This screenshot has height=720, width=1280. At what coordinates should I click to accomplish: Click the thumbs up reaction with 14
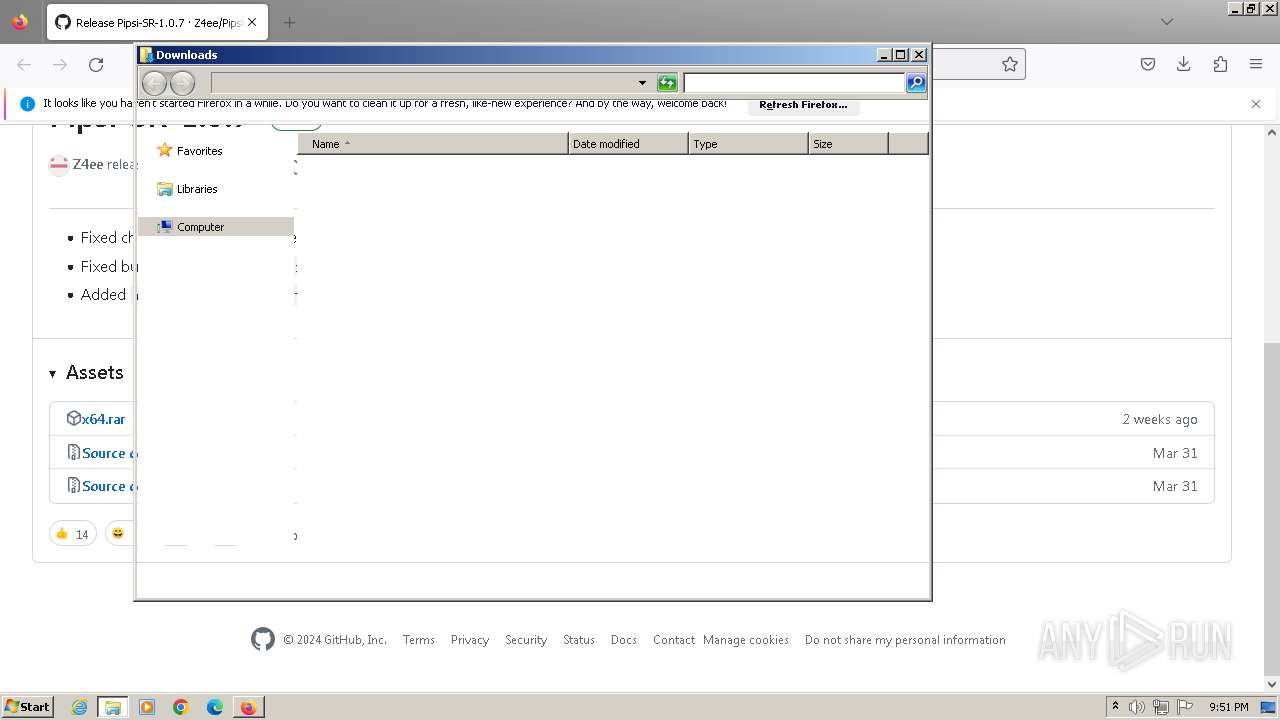click(x=72, y=534)
